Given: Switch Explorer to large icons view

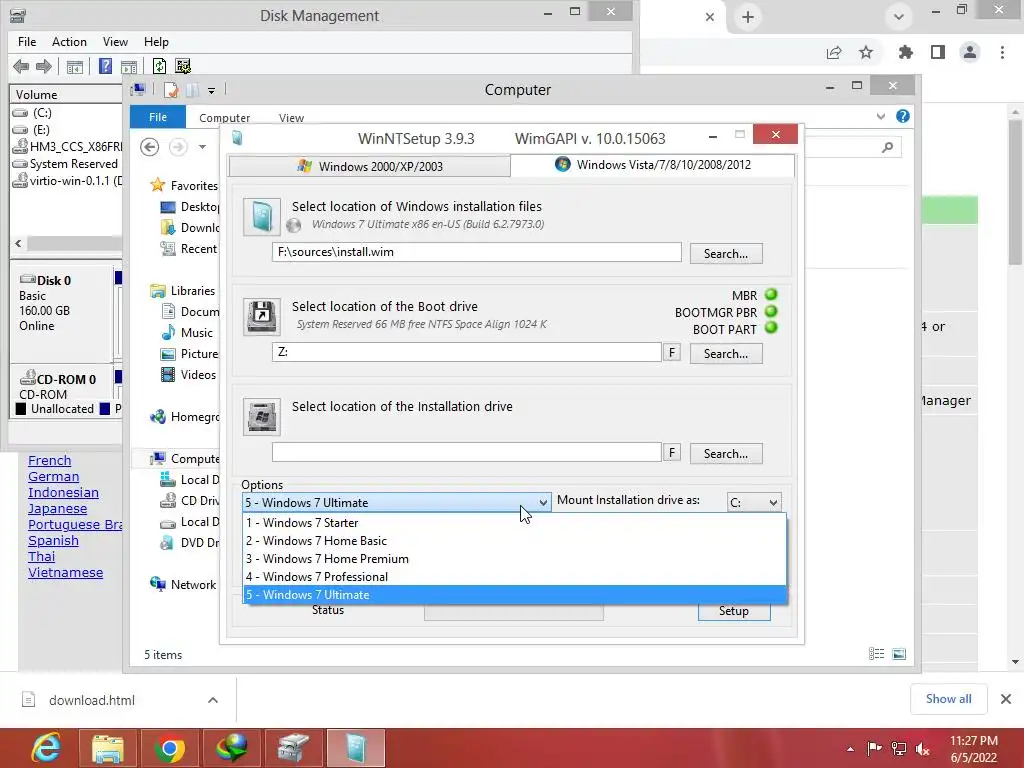Looking at the screenshot, I should [899, 654].
